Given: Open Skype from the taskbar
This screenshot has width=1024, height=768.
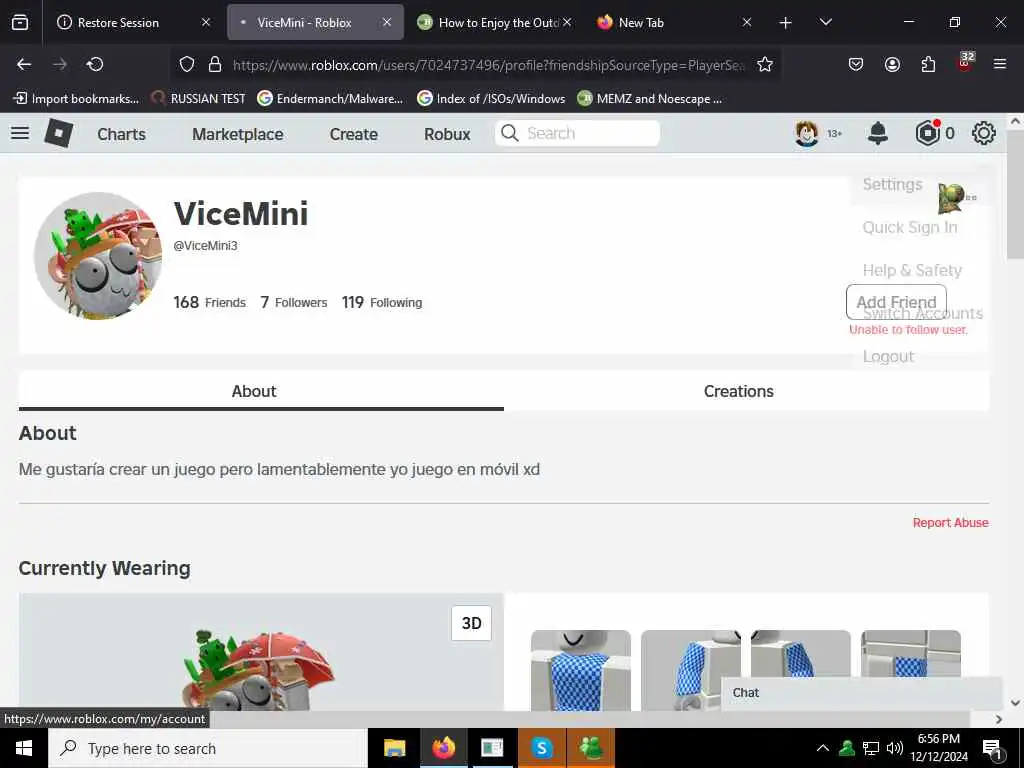Looking at the screenshot, I should (x=541, y=748).
